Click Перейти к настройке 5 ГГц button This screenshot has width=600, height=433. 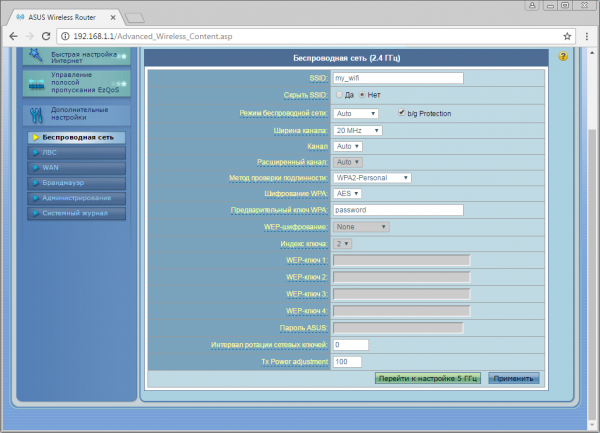[x=428, y=378]
